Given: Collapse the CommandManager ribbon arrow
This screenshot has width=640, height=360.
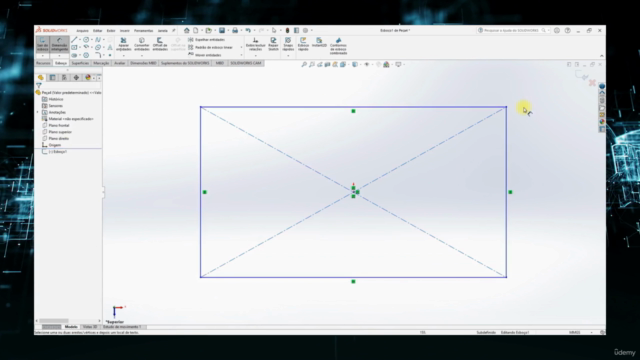Looking at the screenshot, I should (x=602, y=56).
